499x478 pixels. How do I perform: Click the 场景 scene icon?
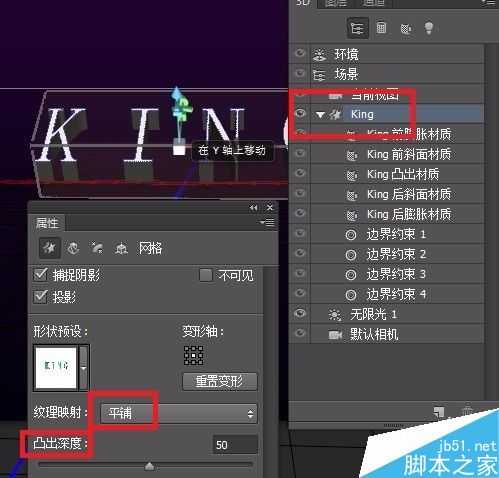pyautogui.click(x=319, y=75)
